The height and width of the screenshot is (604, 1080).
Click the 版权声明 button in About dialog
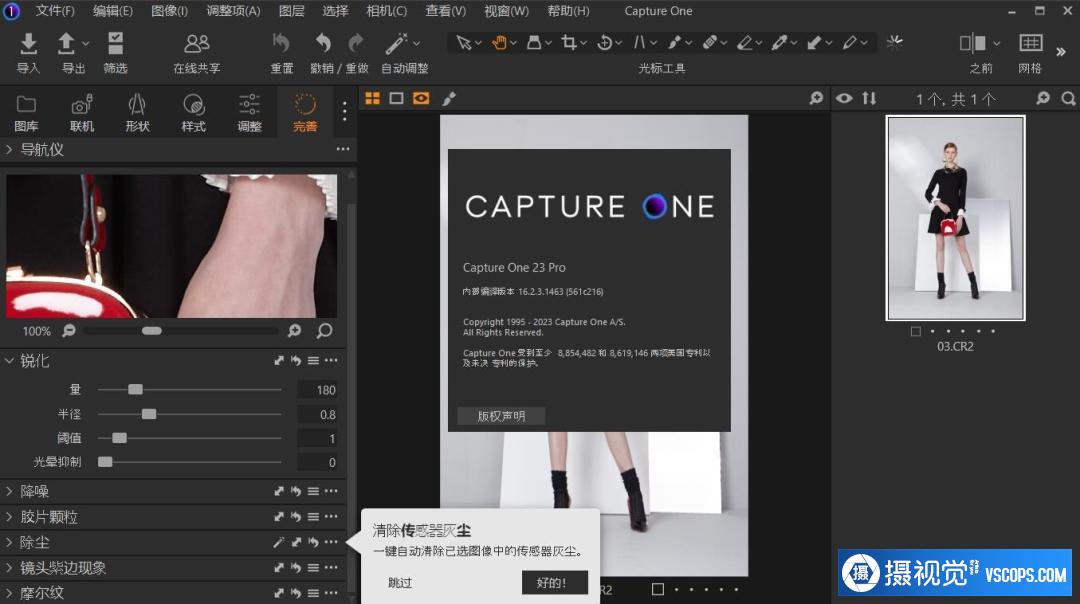[501, 416]
